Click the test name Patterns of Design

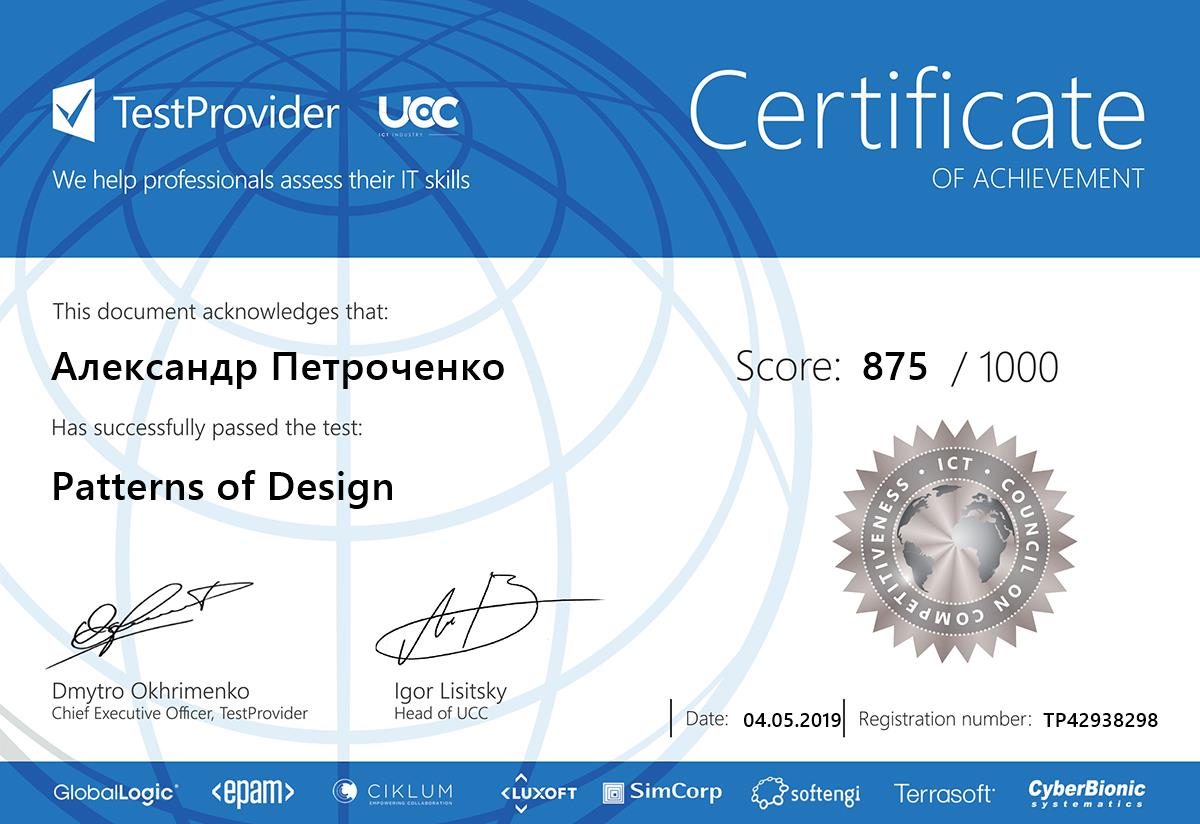(x=222, y=487)
